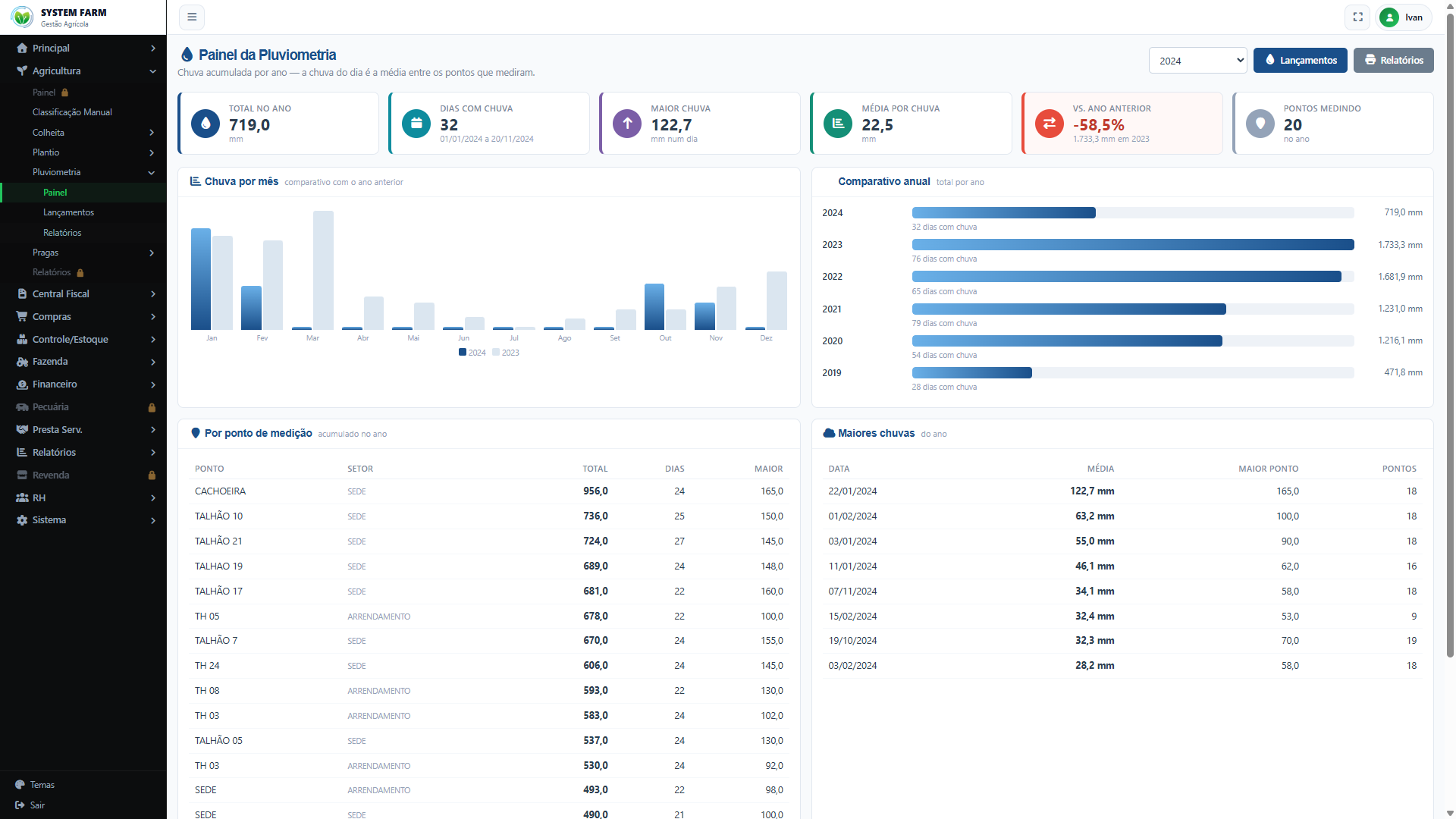
Task: Click the lock icon beside Pecuária
Action: pos(152,407)
